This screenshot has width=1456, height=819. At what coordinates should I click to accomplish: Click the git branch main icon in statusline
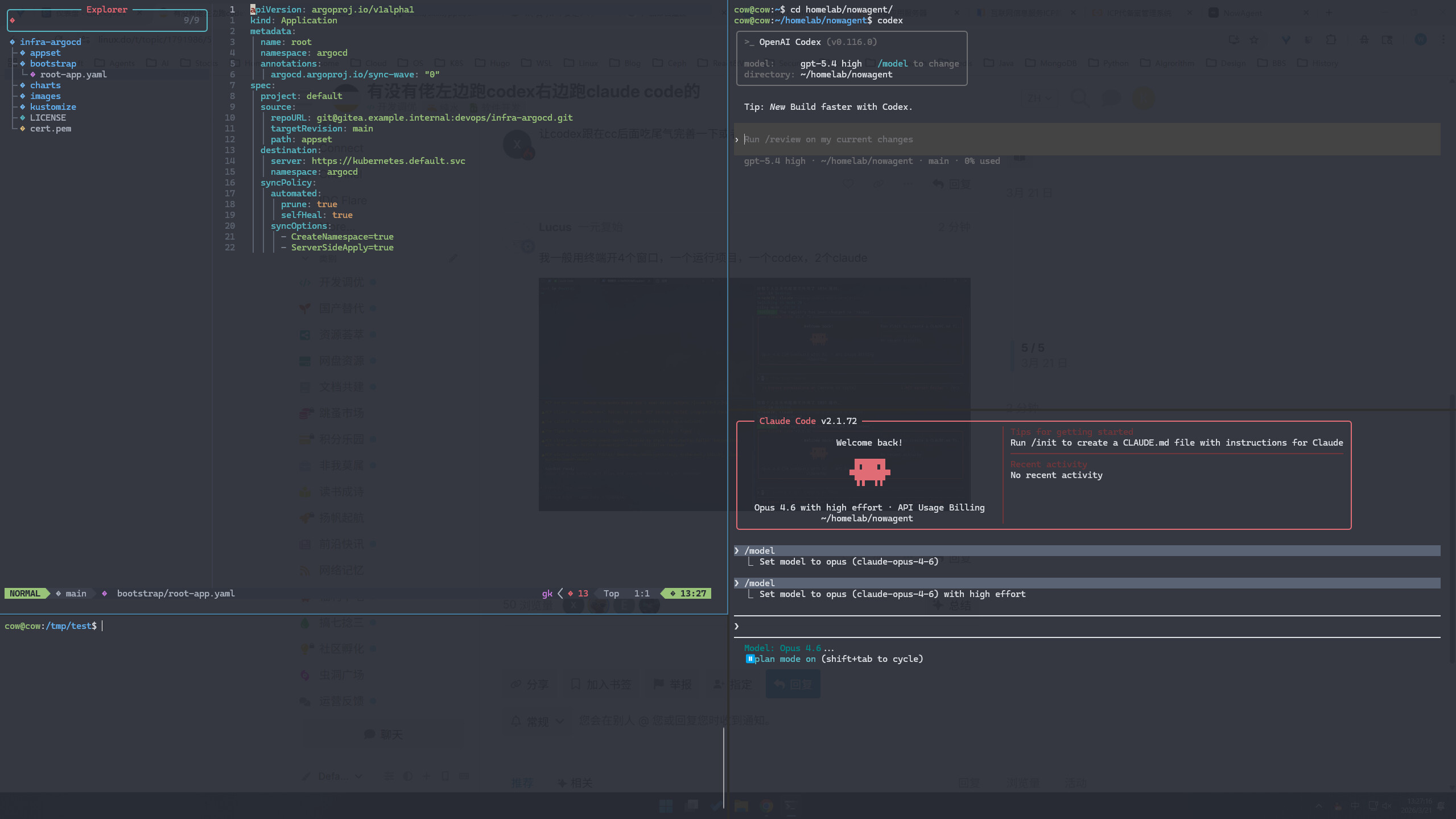[58, 594]
